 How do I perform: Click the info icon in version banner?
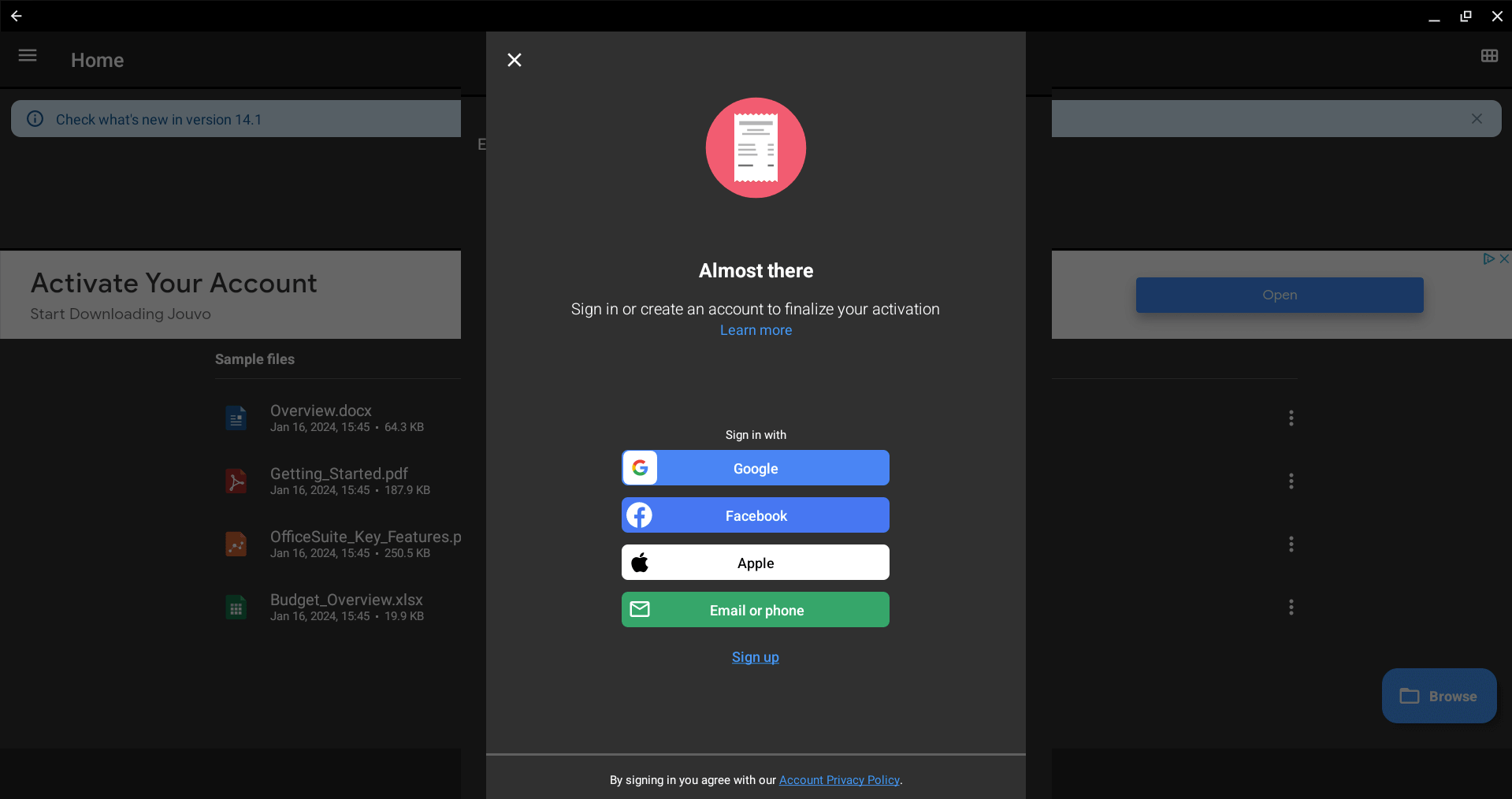point(35,119)
